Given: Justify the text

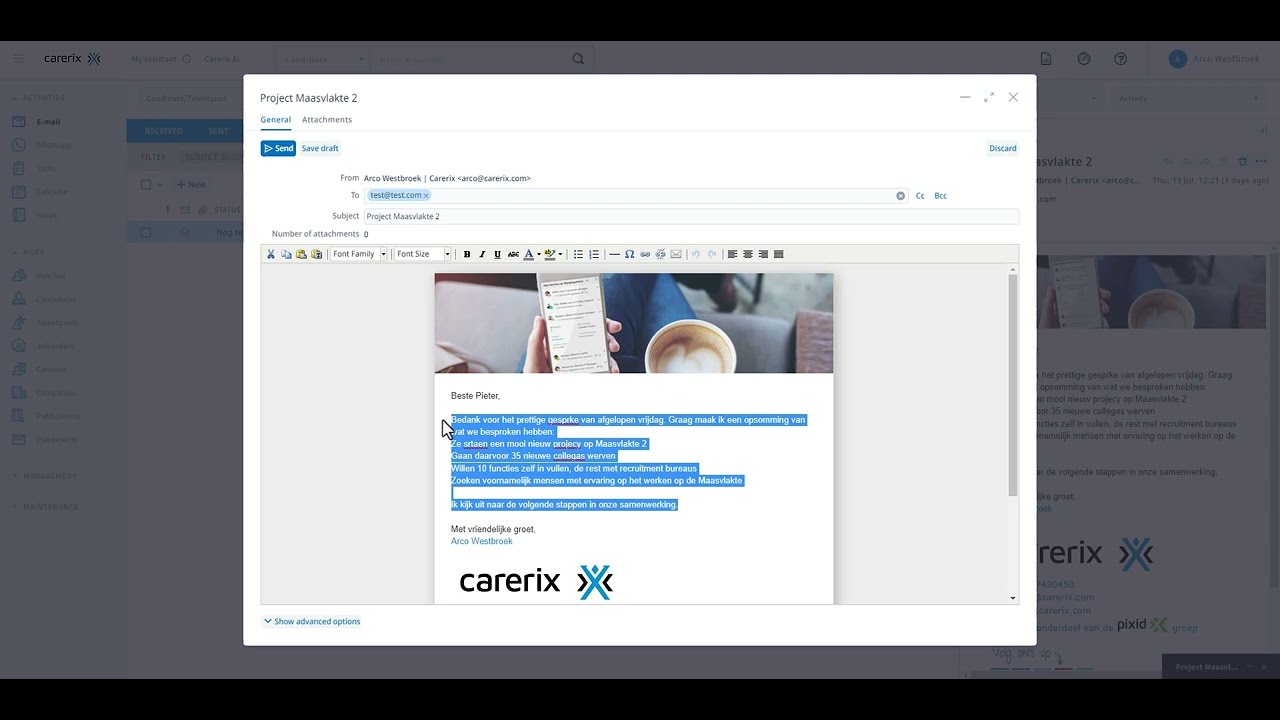Looking at the screenshot, I should [x=779, y=254].
